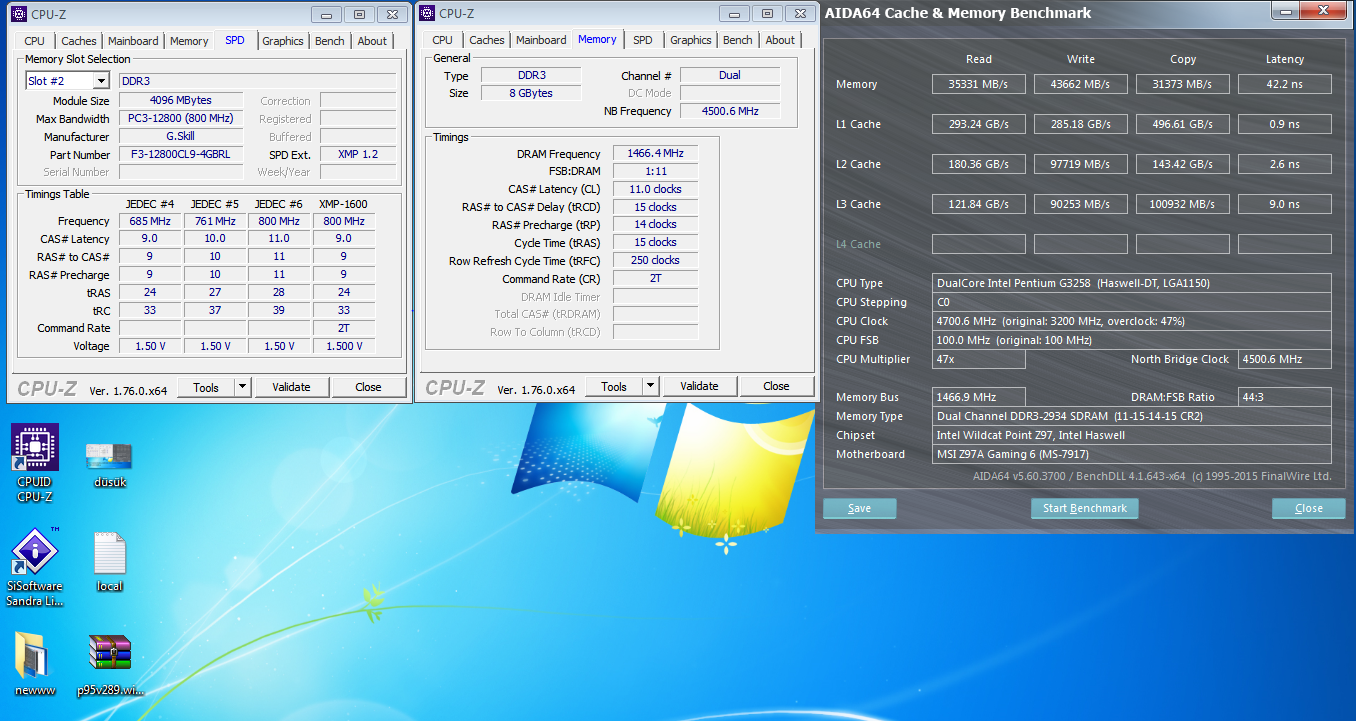Click Close button in SPD window
Image resolution: width=1356 pixels, height=721 pixels.
(x=368, y=387)
